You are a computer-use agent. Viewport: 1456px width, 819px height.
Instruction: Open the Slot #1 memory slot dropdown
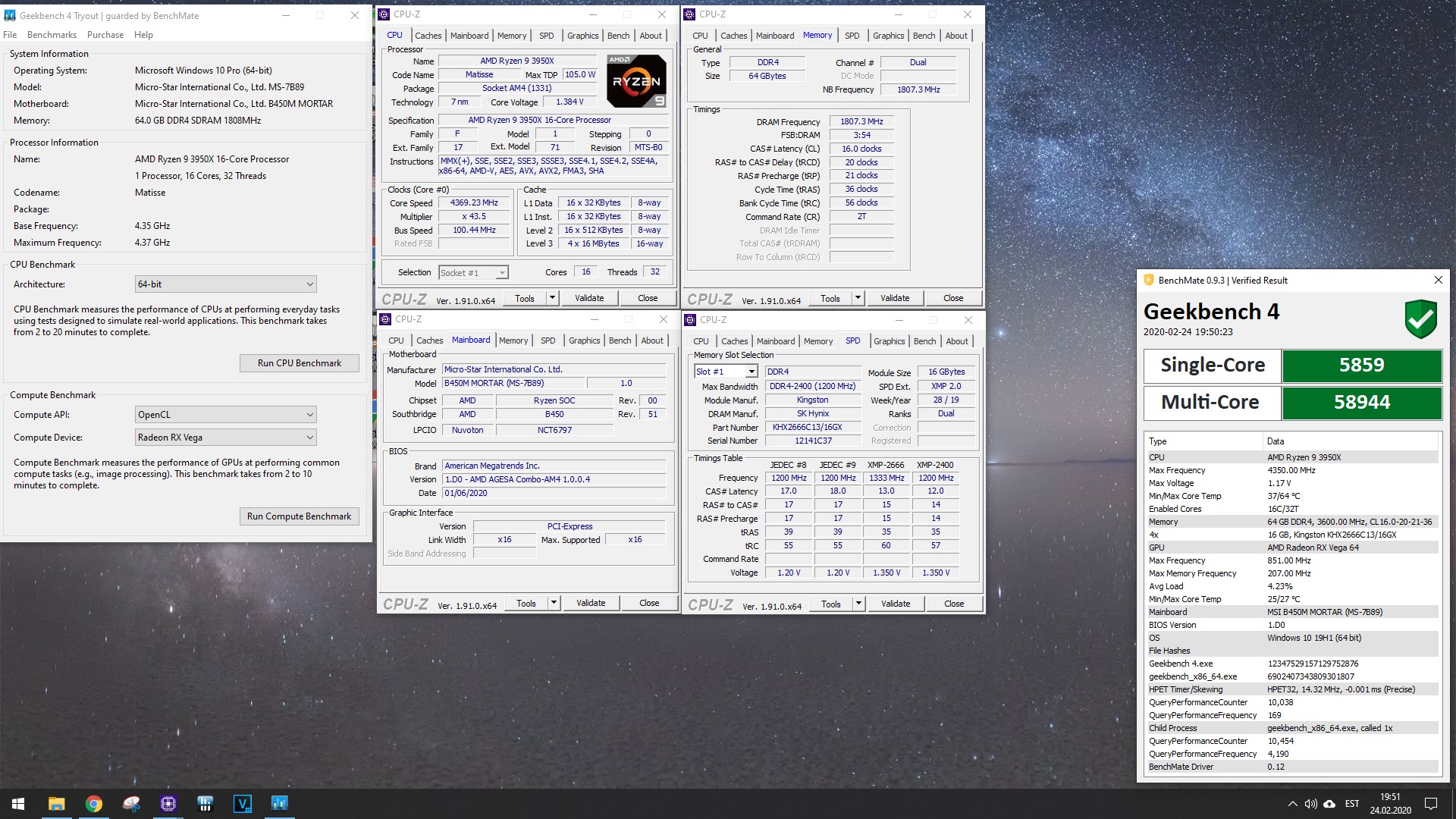(726, 372)
